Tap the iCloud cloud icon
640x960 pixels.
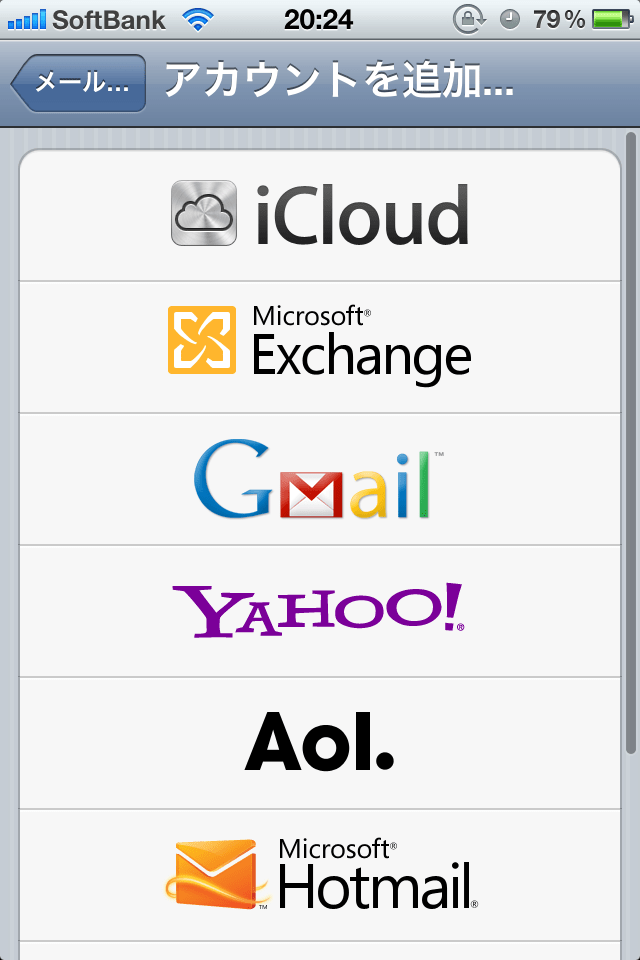coord(204,213)
